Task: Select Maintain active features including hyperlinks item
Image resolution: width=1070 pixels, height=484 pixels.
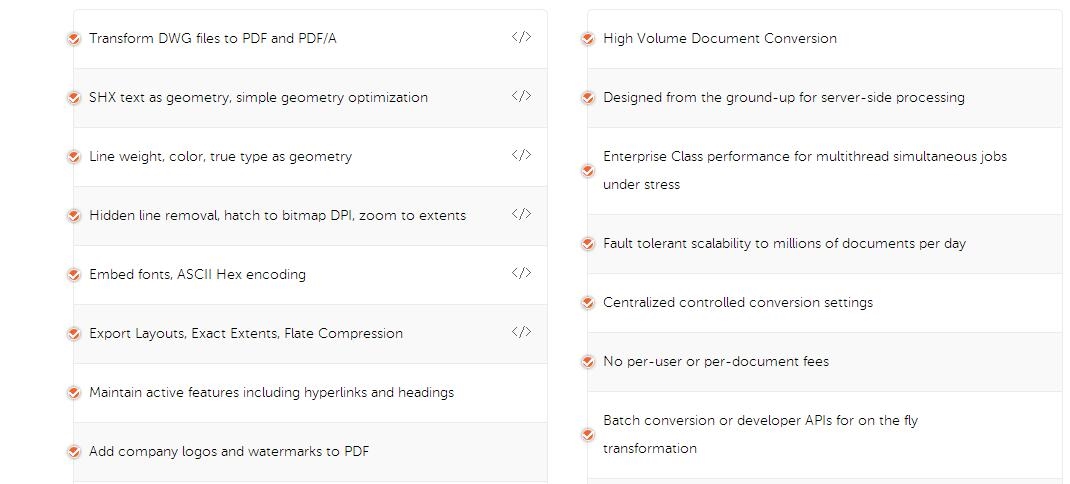Action: pyautogui.click(x=310, y=393)
